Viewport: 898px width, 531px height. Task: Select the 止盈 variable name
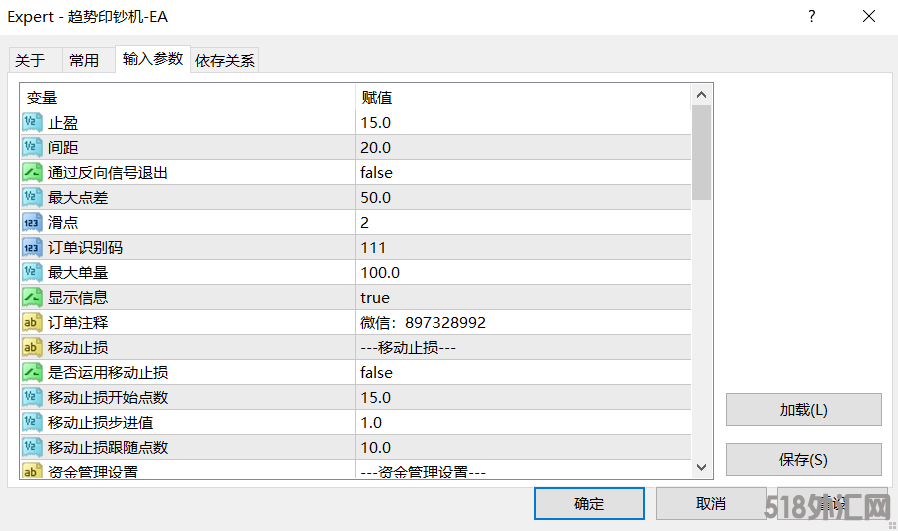pos(63,123)
